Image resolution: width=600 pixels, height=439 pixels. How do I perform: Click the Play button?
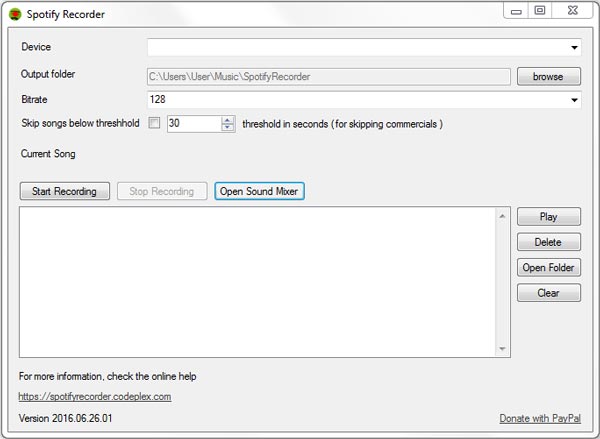click(548, 217)
